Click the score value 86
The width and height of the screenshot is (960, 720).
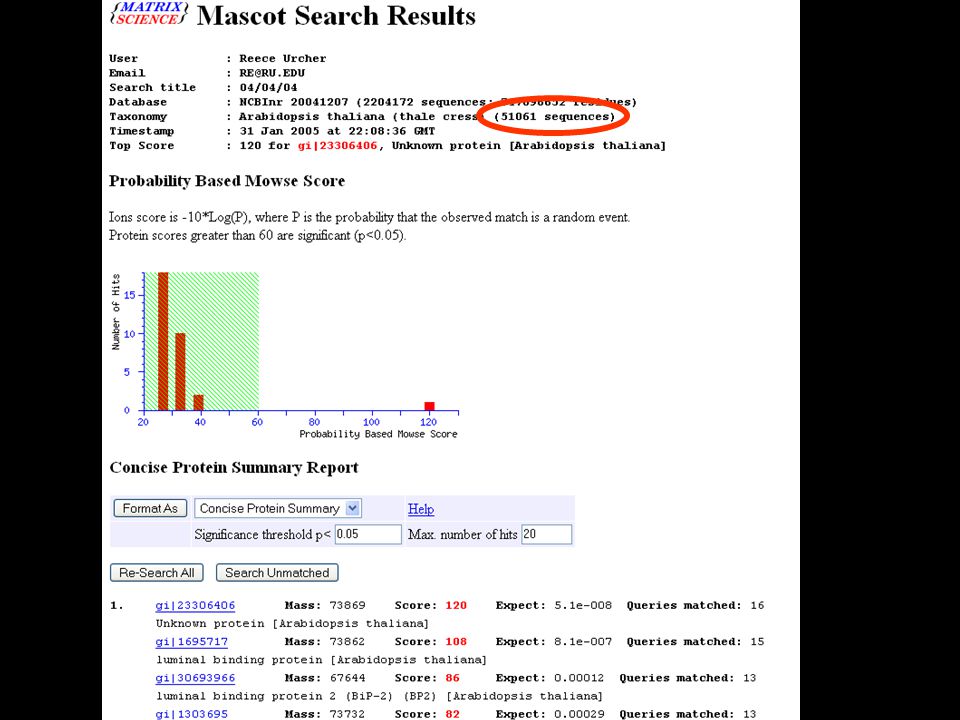pos(452,678)
